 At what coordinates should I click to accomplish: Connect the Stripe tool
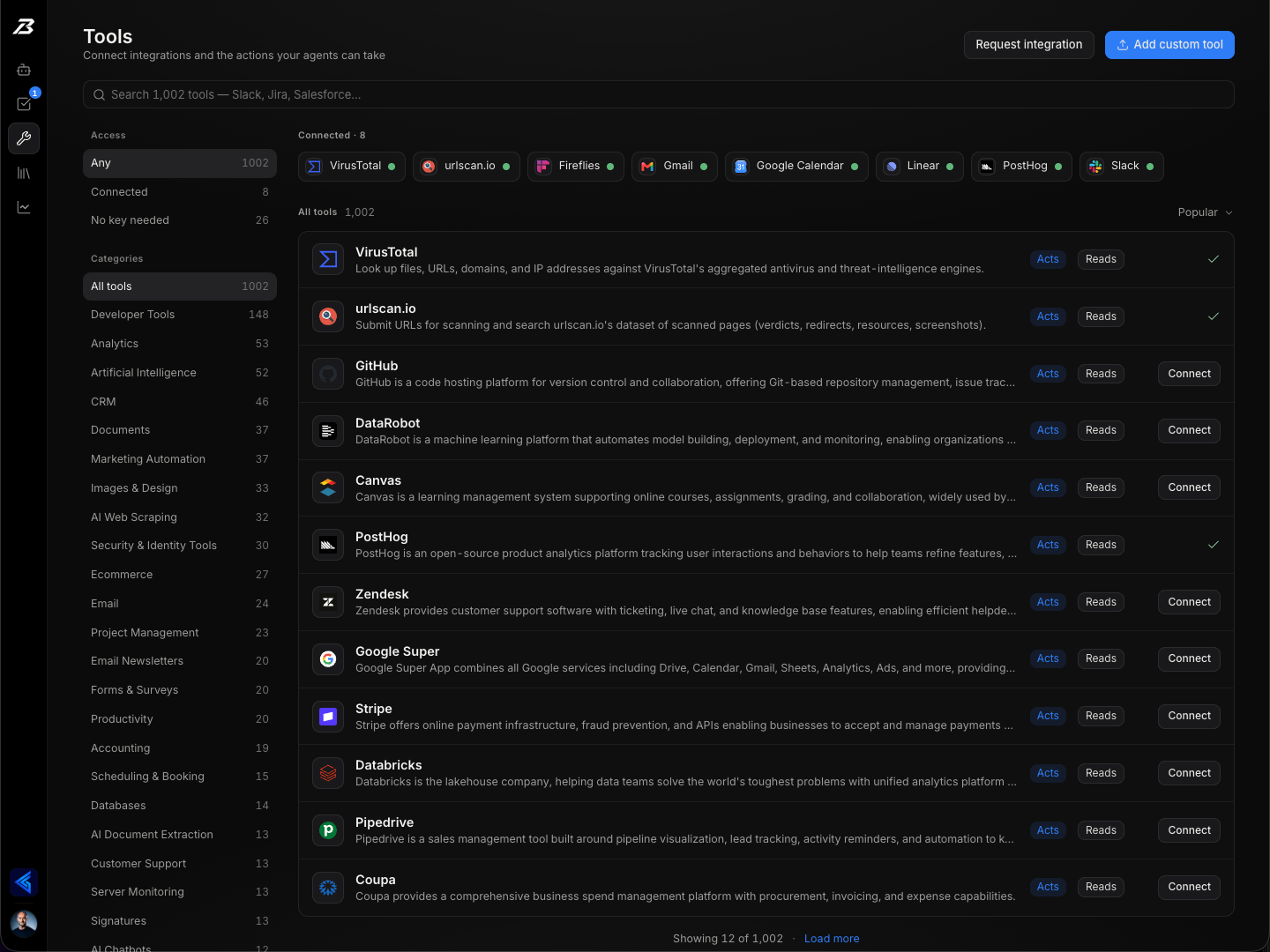pos(1189,716)
